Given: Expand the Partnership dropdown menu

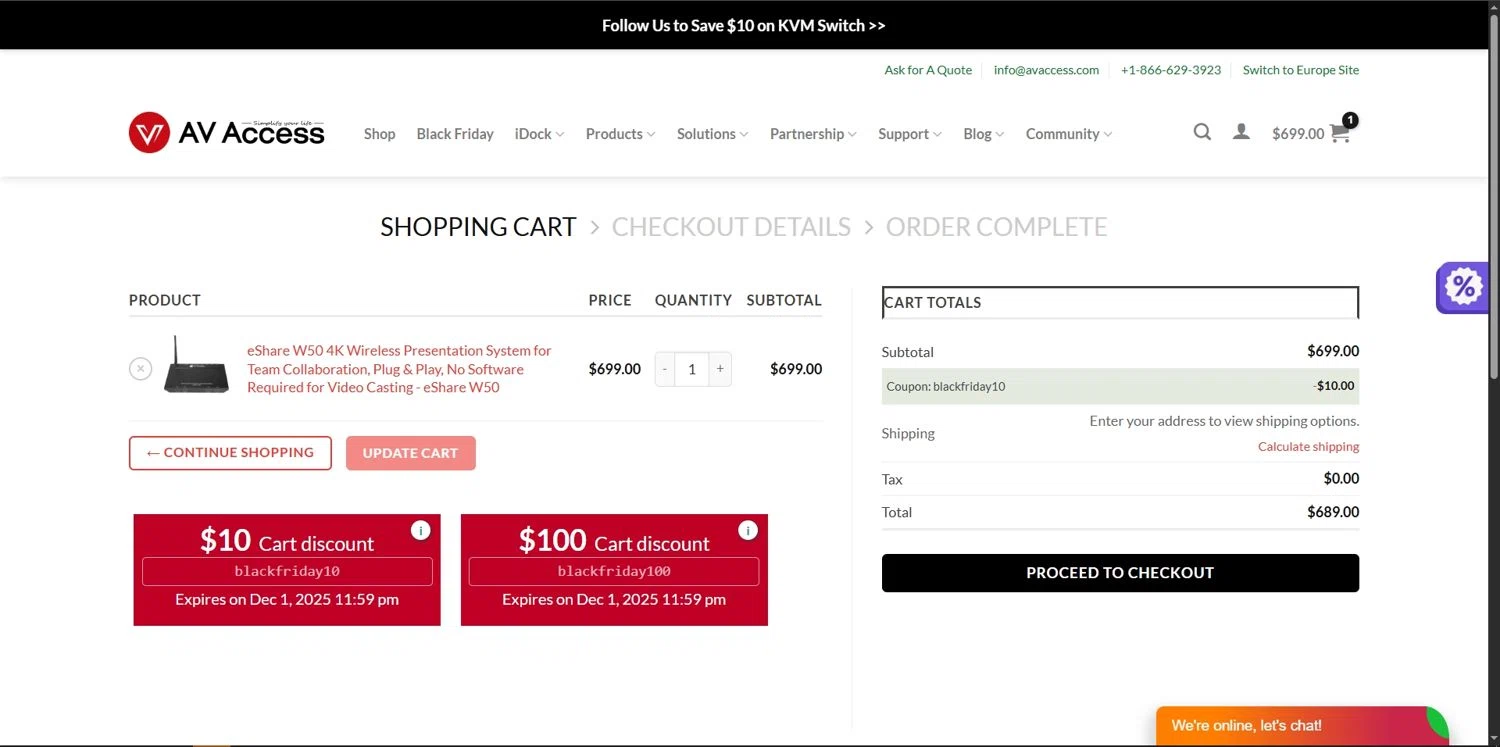Looking at the screenshot, I should pyautogui.click(x=813, y=134).
